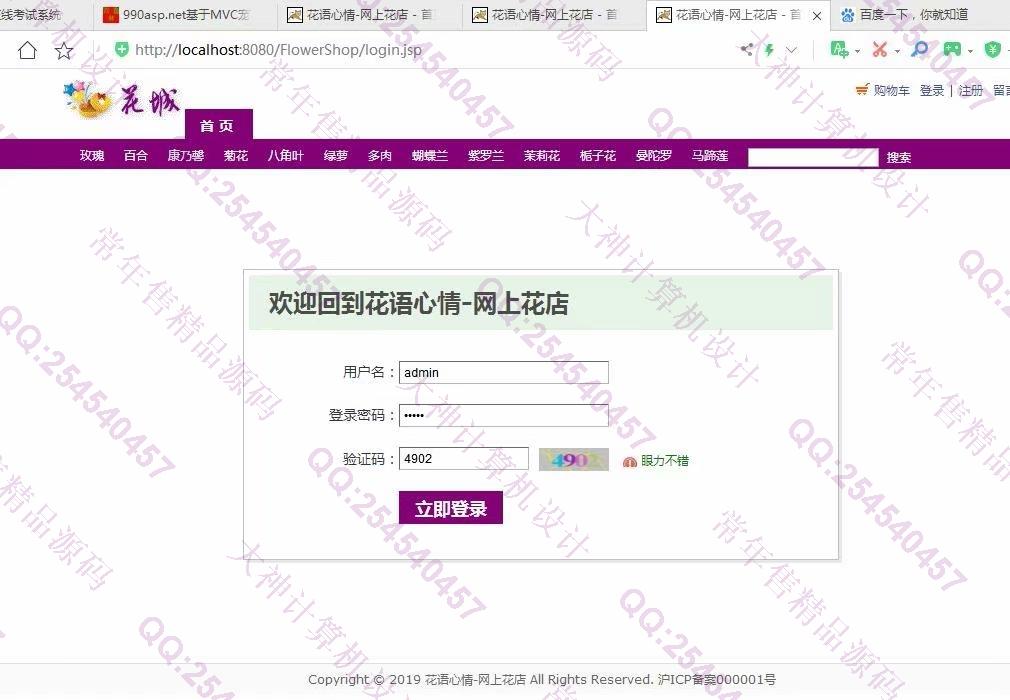Open dropdown arrow beside translate icon

click(857, 51)
